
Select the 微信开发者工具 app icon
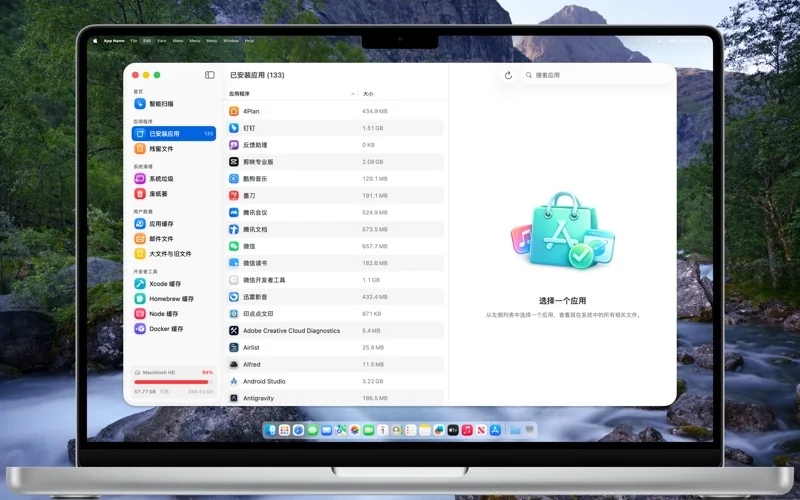[x=234, y=280]
